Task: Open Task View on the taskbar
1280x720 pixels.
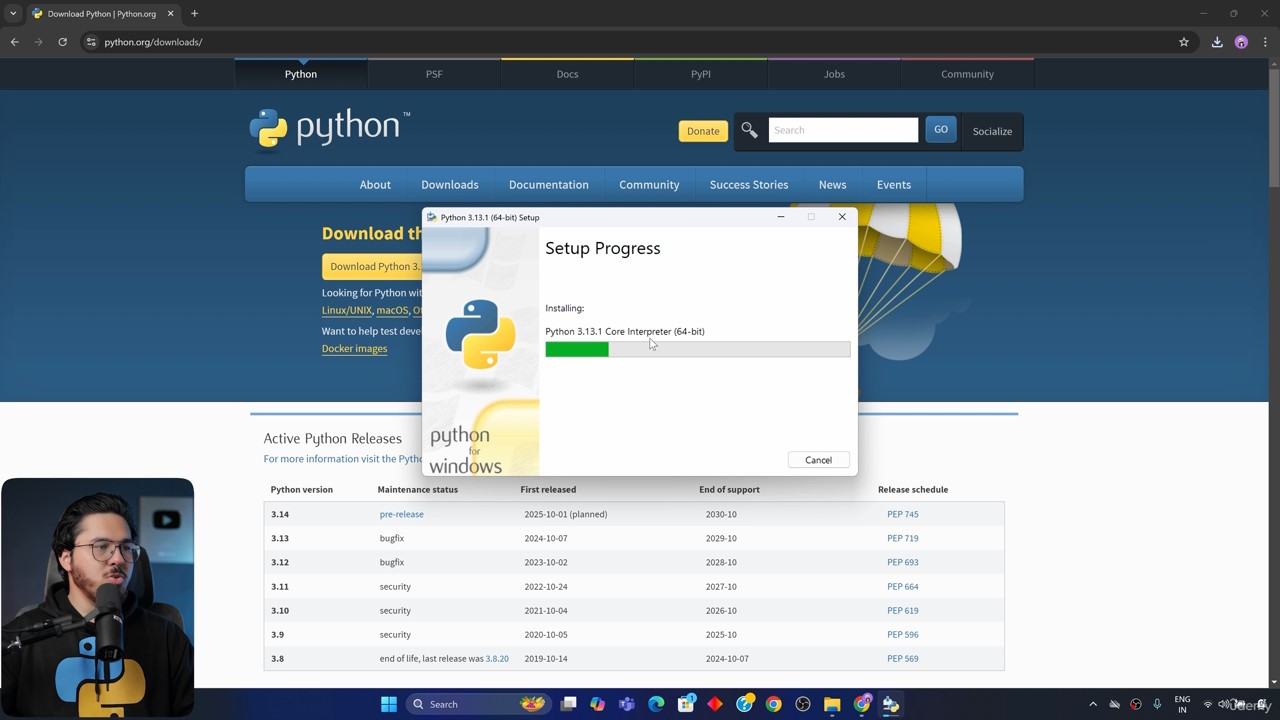Action: pyautogui.click(x=568, y=704)
